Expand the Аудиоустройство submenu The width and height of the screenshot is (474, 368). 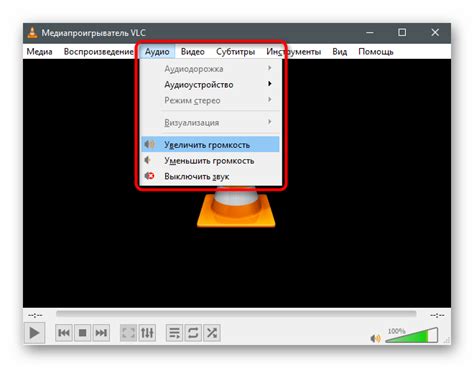[210, 84]
